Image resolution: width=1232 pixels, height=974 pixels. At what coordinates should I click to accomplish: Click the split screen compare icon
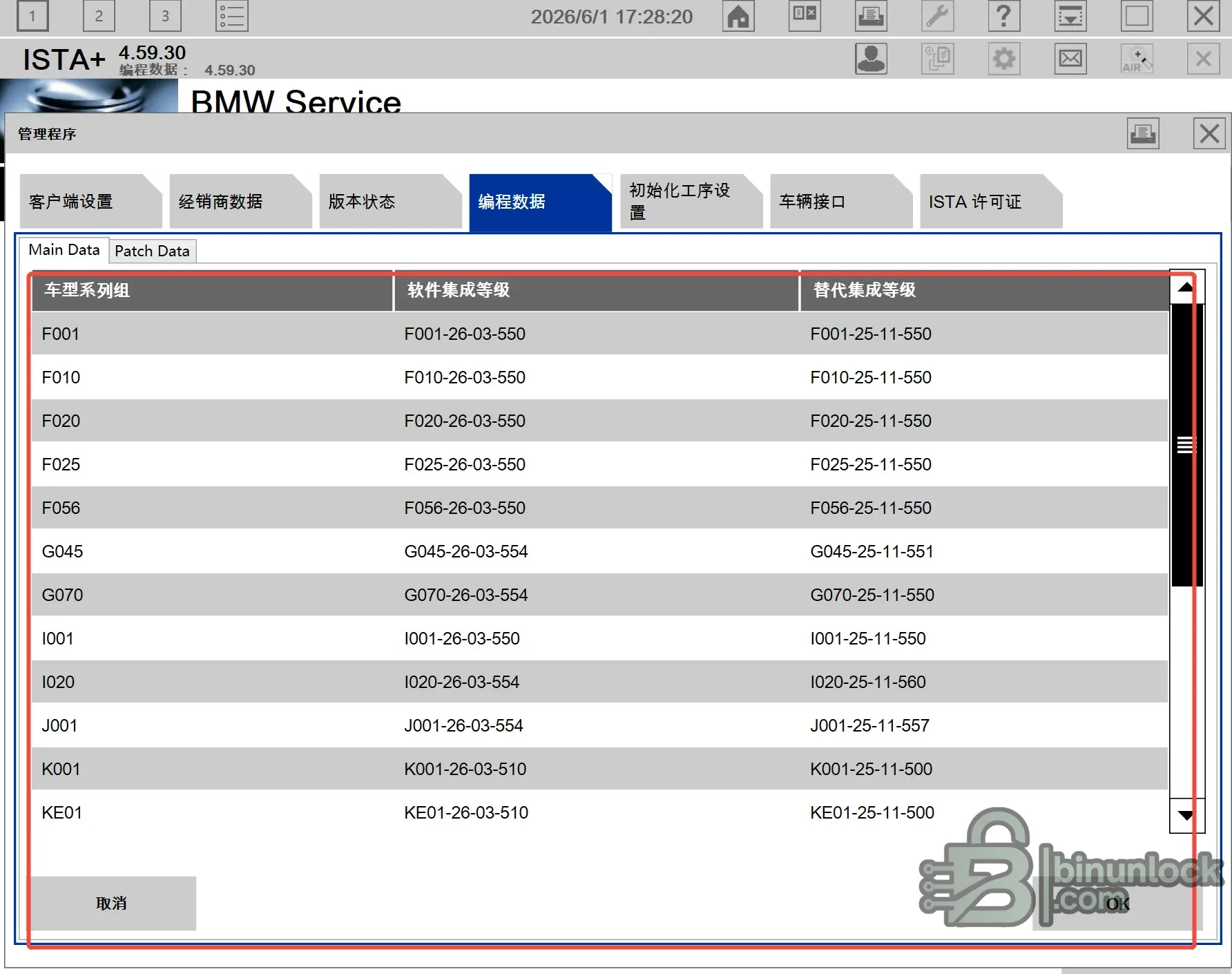(805, 17)
